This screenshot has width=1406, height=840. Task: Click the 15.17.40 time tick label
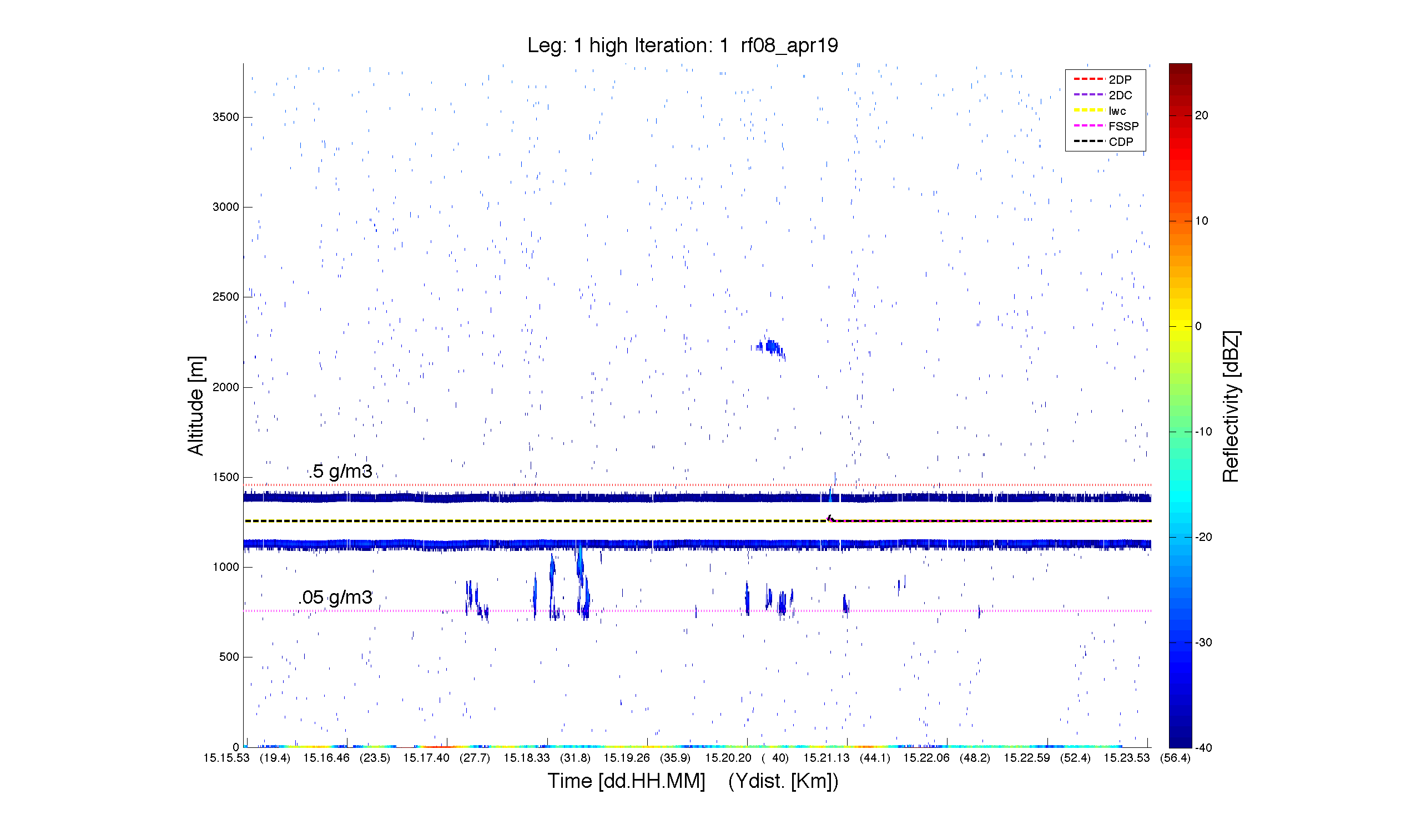426,758
